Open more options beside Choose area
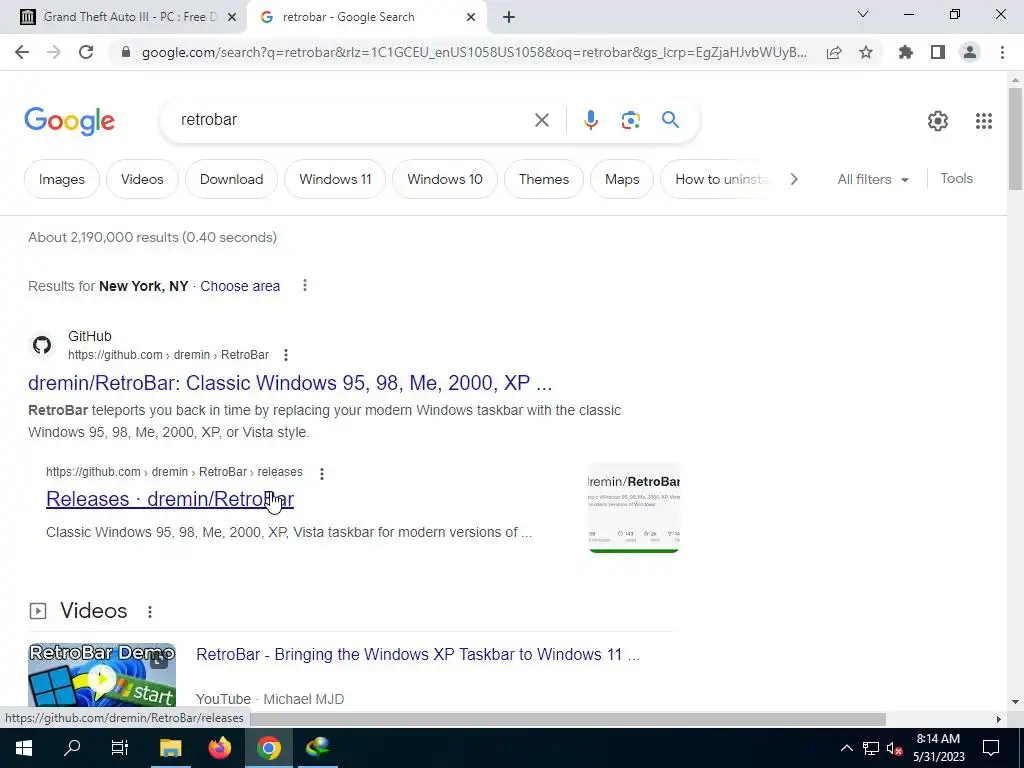1024x768 pixels. click(304, 285)
